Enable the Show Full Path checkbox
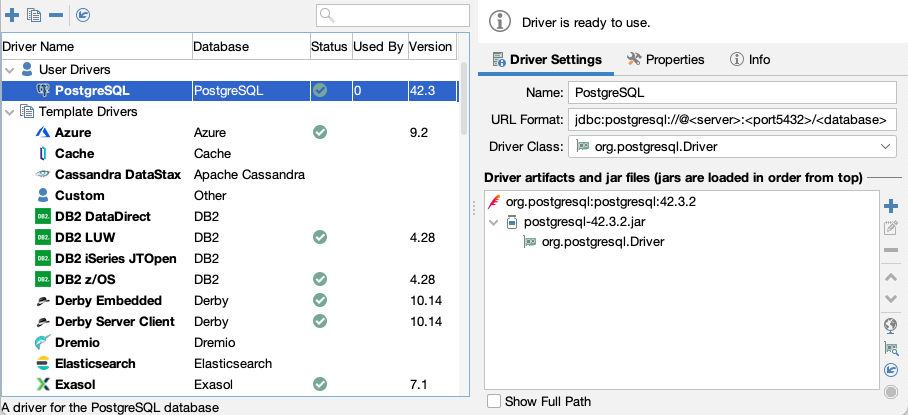This screenshot has height=415, width=908. click(x=494, y=401)
